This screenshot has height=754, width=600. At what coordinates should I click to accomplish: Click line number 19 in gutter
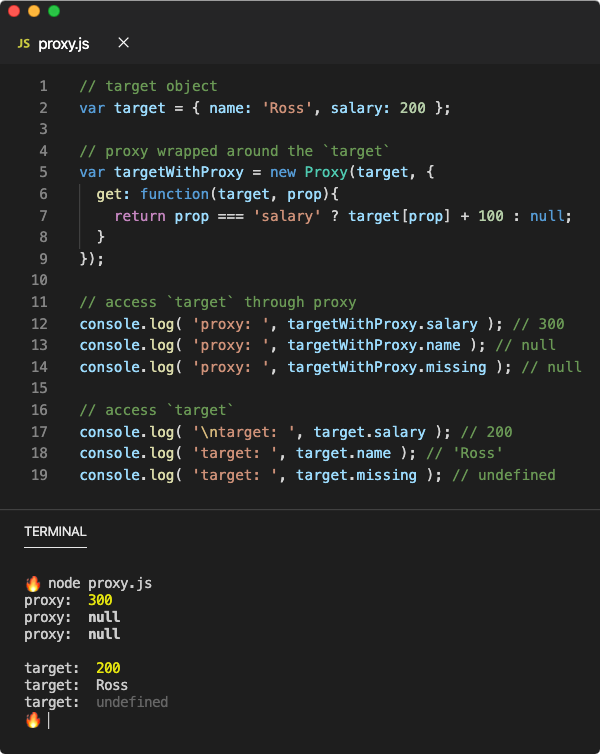[39, 475]
